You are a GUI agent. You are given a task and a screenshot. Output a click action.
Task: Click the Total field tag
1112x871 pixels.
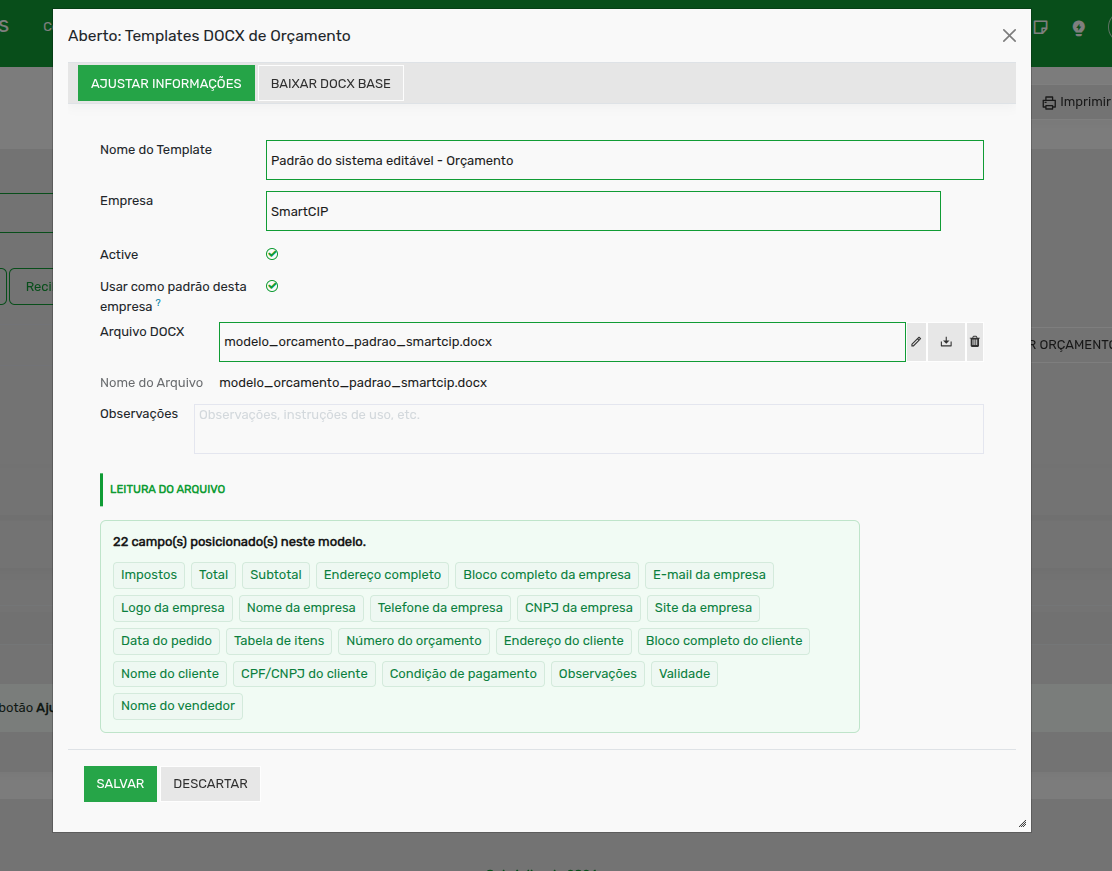213,575
